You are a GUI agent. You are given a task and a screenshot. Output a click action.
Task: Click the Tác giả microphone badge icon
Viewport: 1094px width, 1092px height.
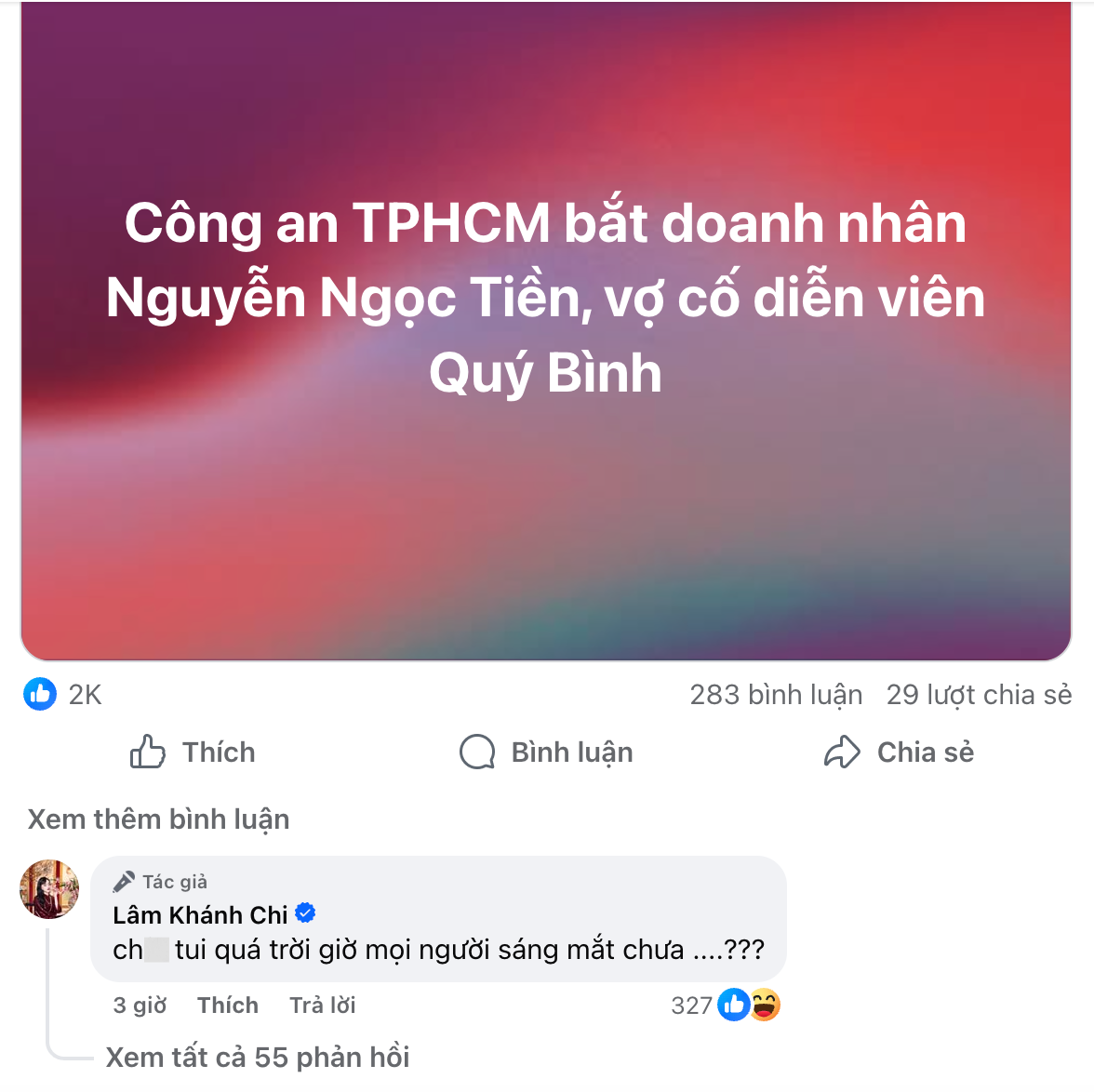coord(124,882)
